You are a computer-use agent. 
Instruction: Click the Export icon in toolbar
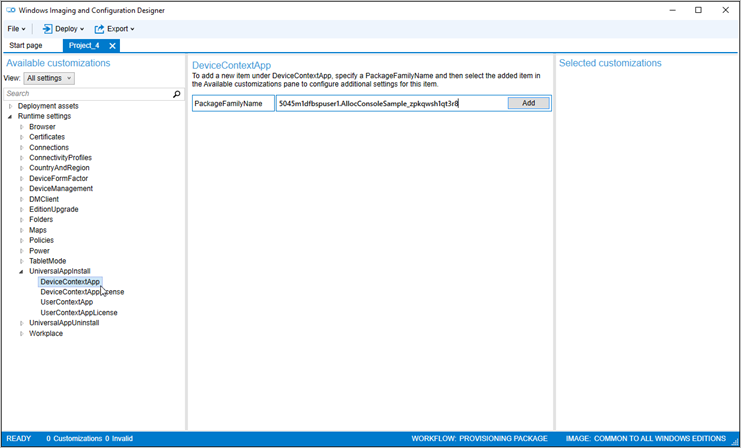point(100,29)
